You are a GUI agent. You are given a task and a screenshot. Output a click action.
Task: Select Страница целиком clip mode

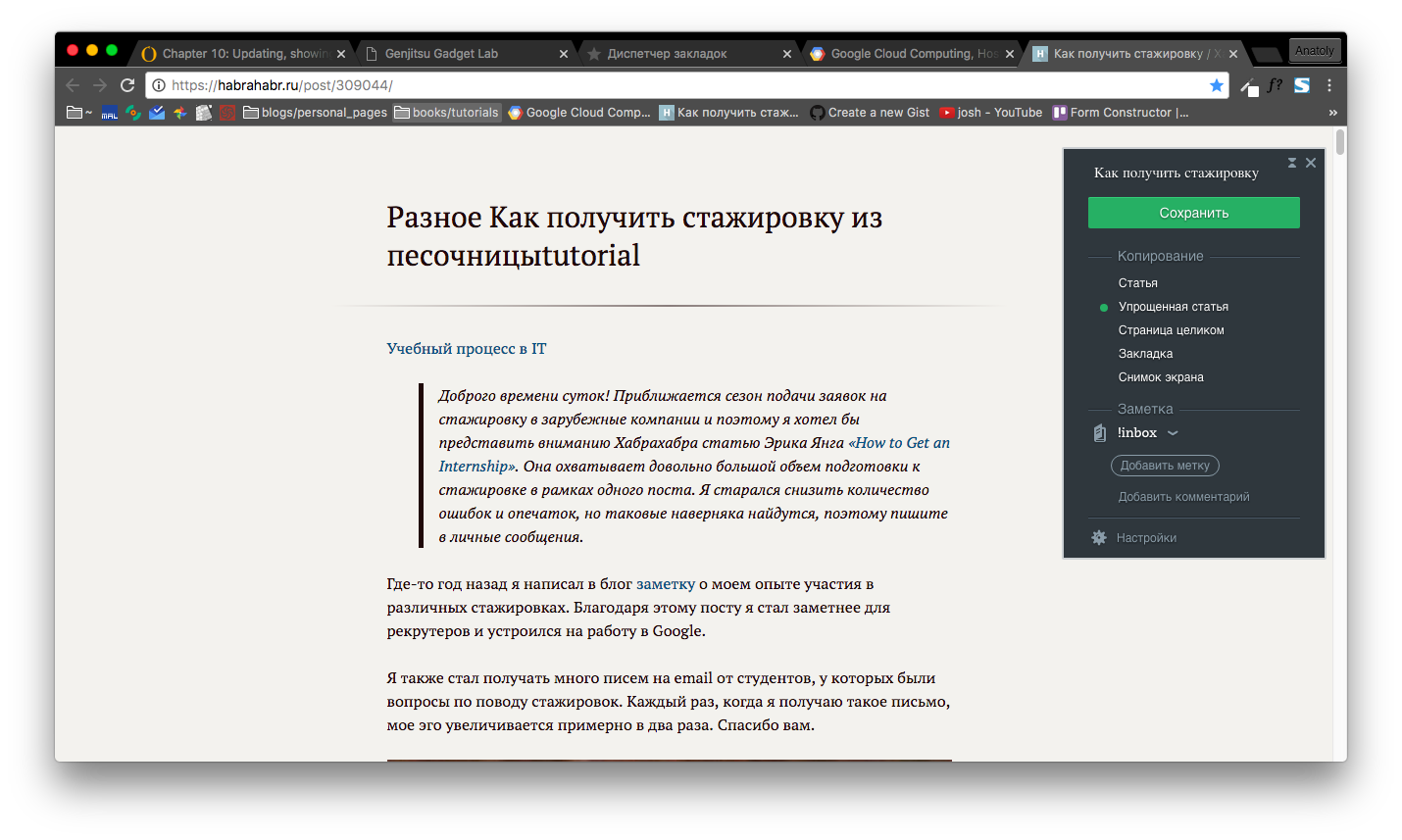[x=1171, y=330]
